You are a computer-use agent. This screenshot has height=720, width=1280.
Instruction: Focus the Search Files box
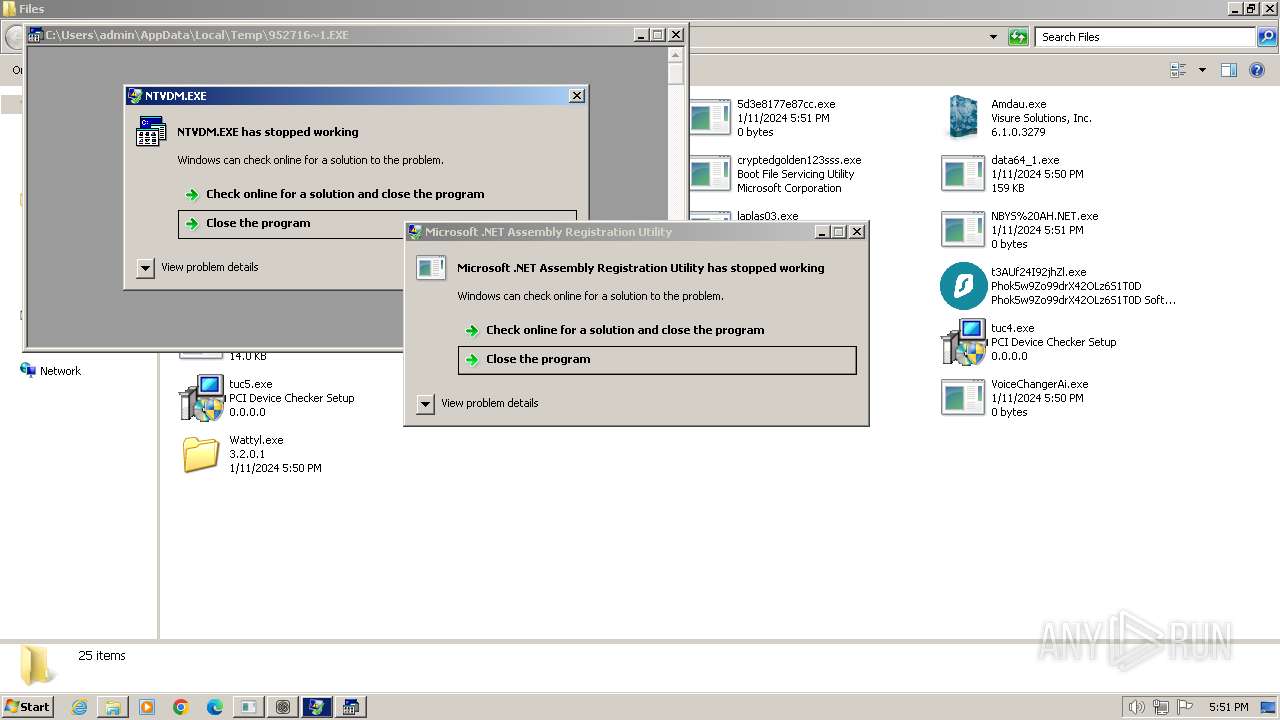1145,37
